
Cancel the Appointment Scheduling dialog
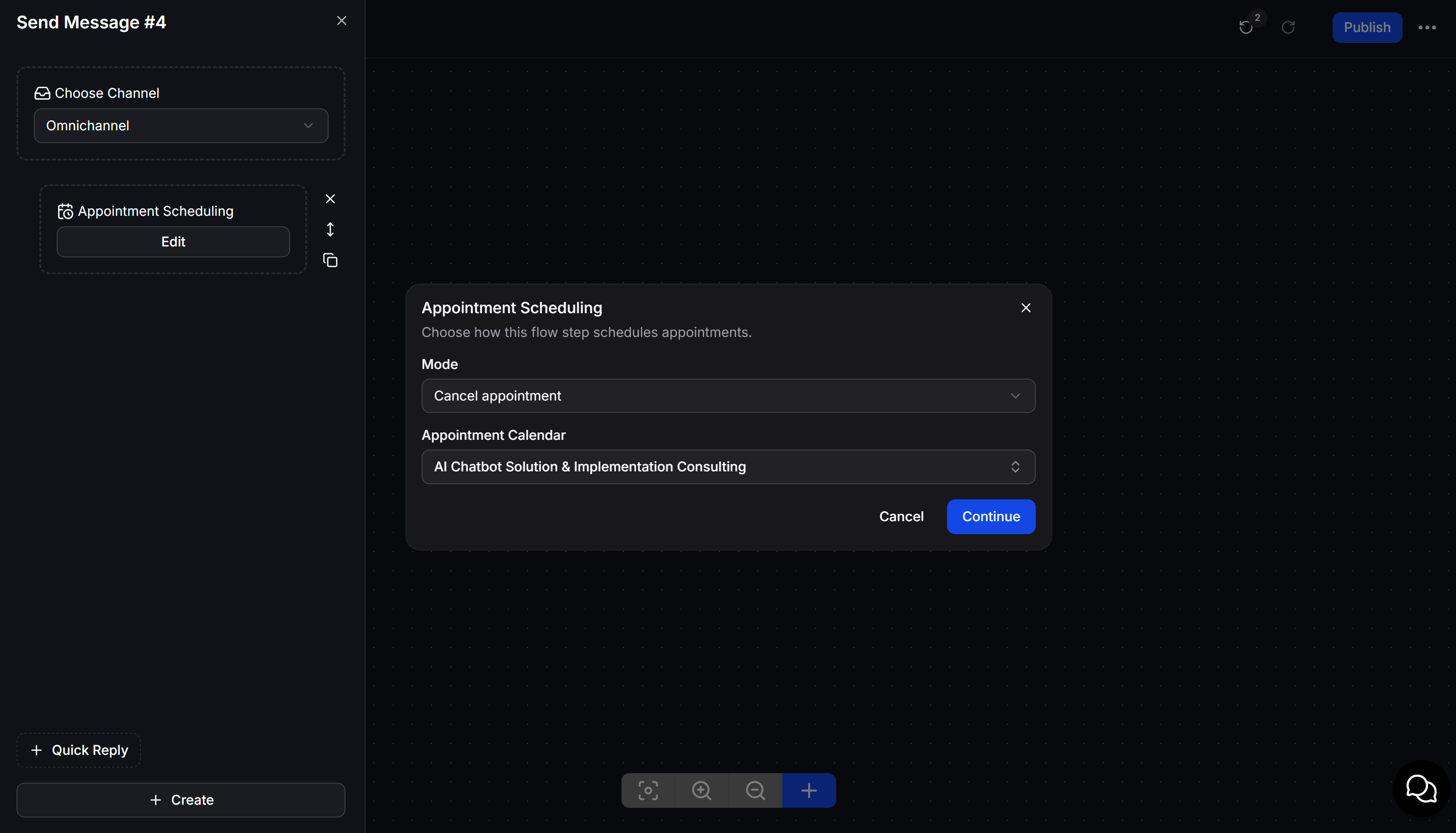click(901, 517)
